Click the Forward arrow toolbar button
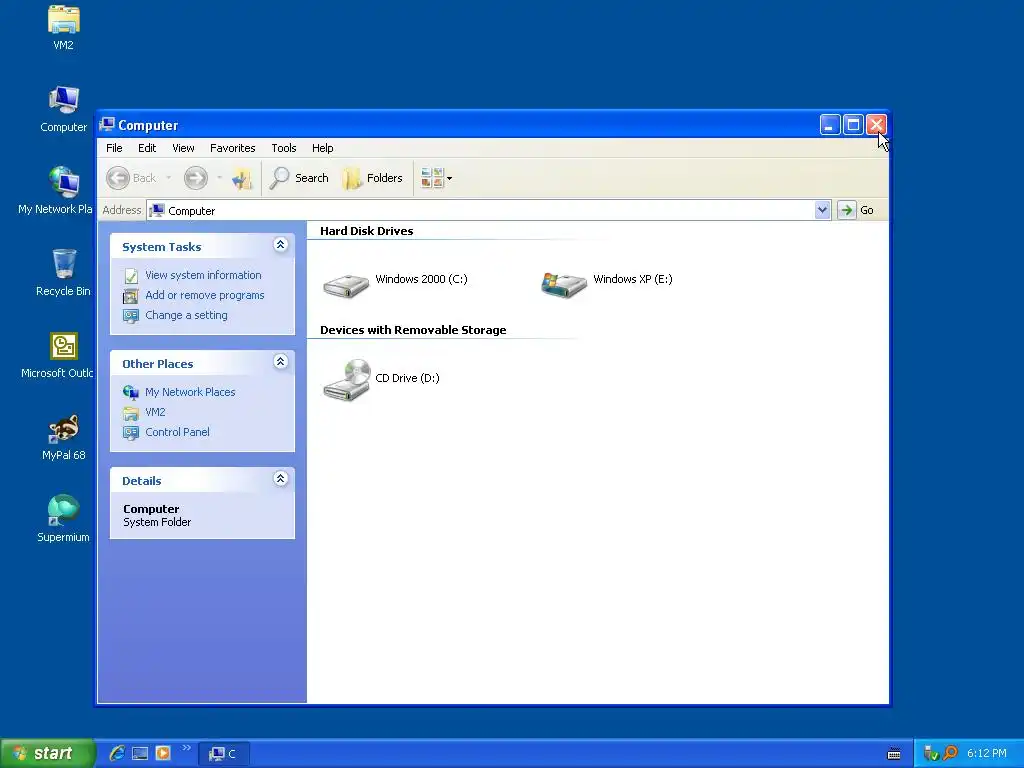1024x768 pixels. (195, 178)
